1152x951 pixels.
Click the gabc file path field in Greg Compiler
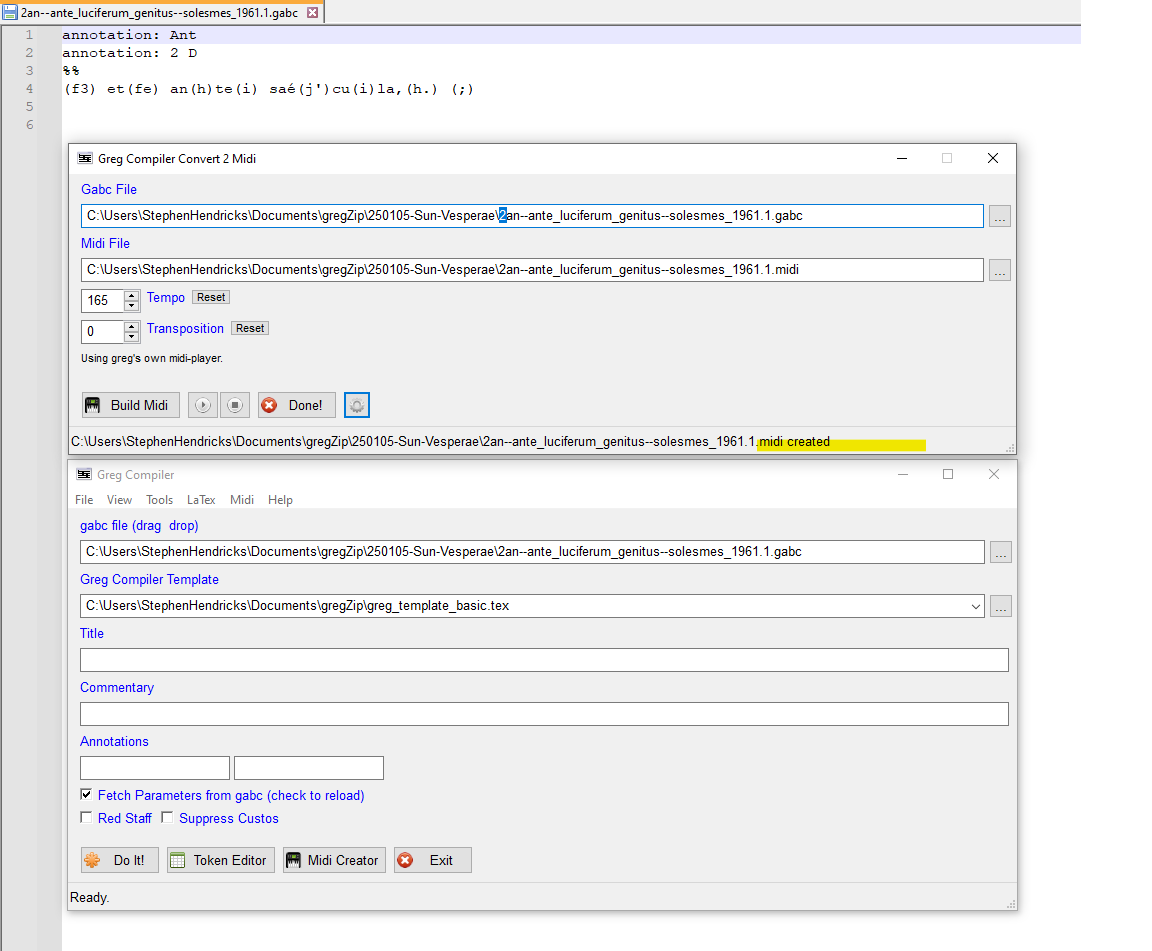tap(532, 552)
